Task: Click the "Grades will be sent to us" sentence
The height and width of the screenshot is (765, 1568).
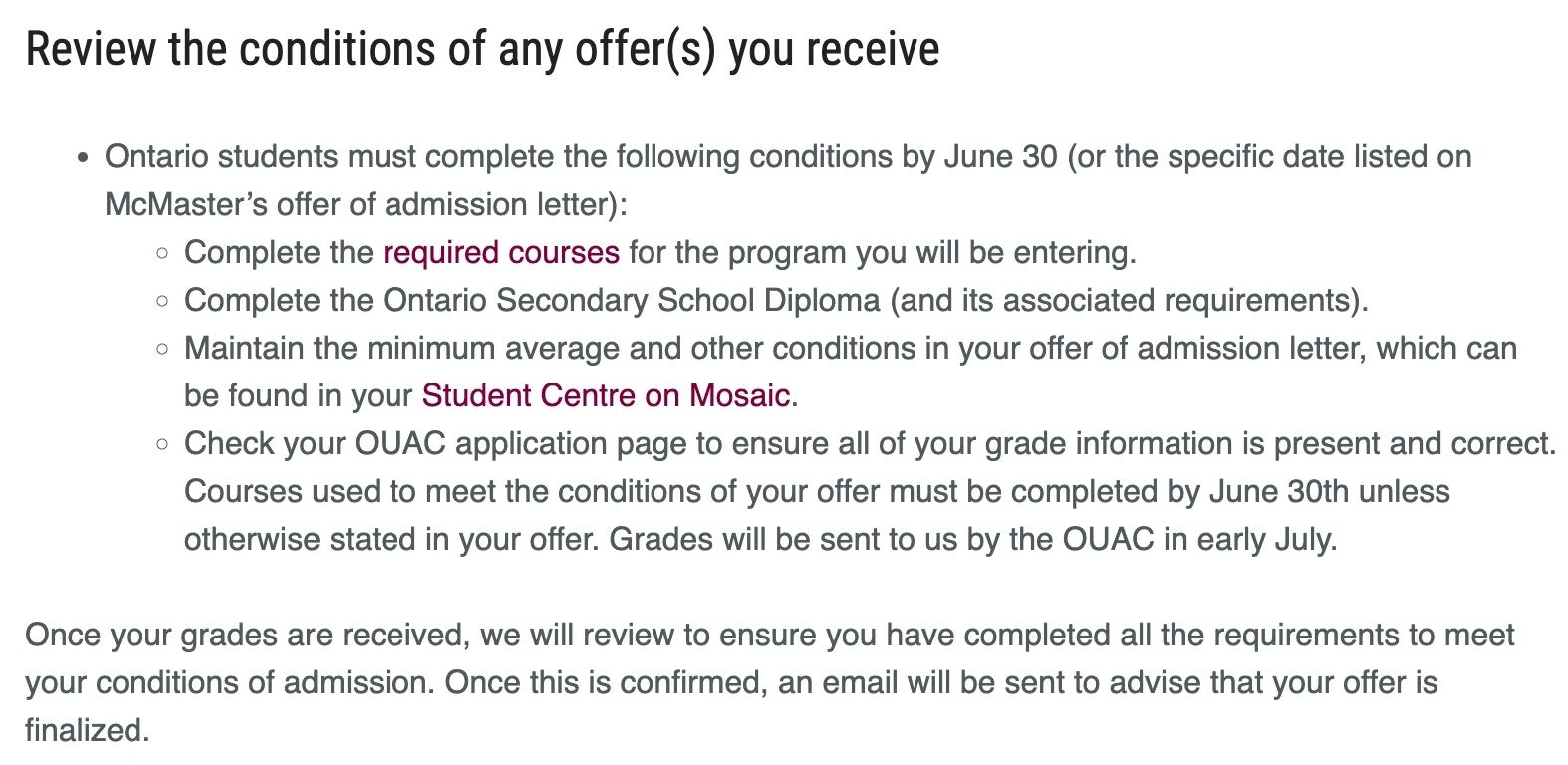Action: pos(972,540)
